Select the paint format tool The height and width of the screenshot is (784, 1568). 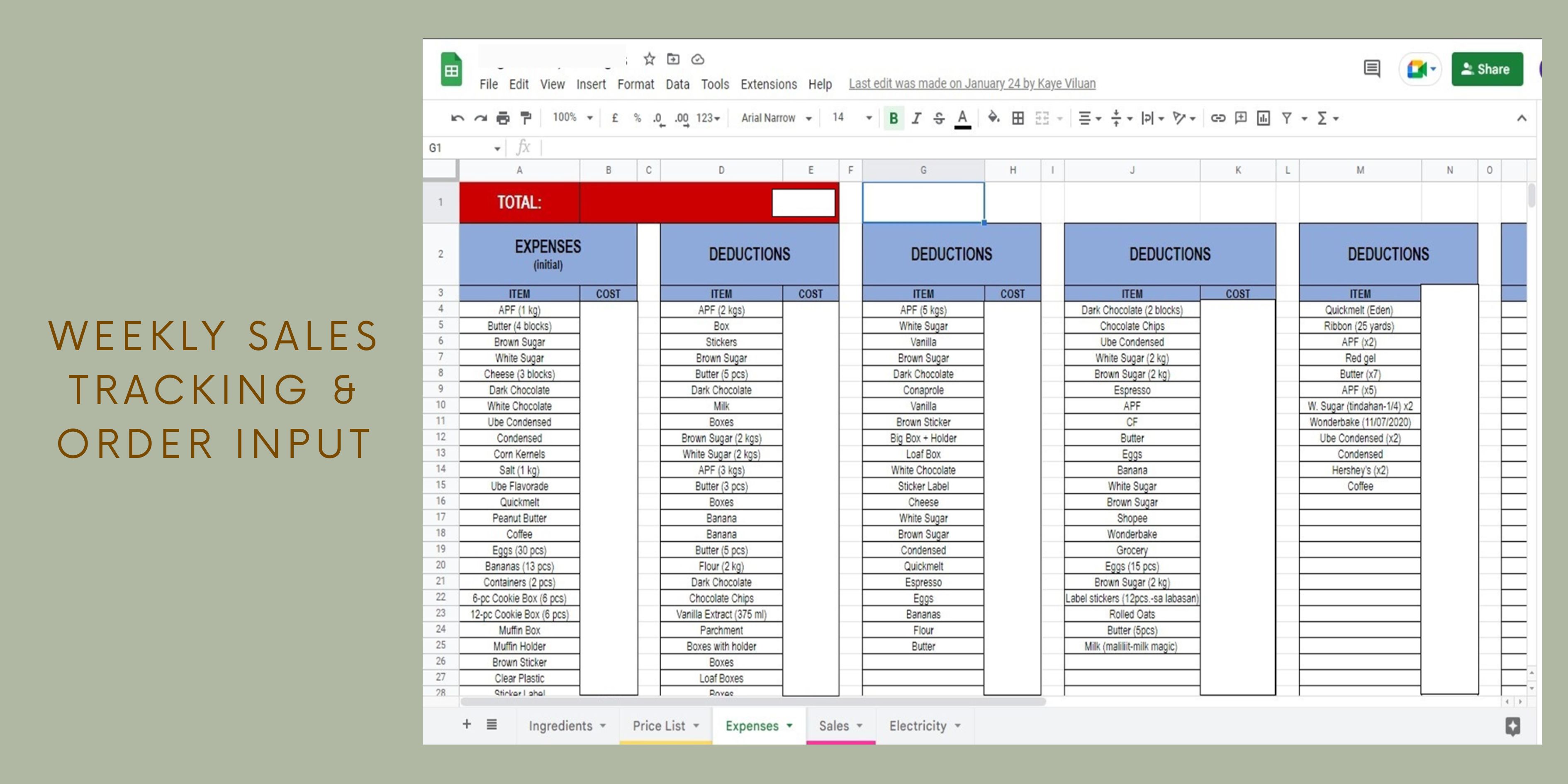tap(526, 117)
